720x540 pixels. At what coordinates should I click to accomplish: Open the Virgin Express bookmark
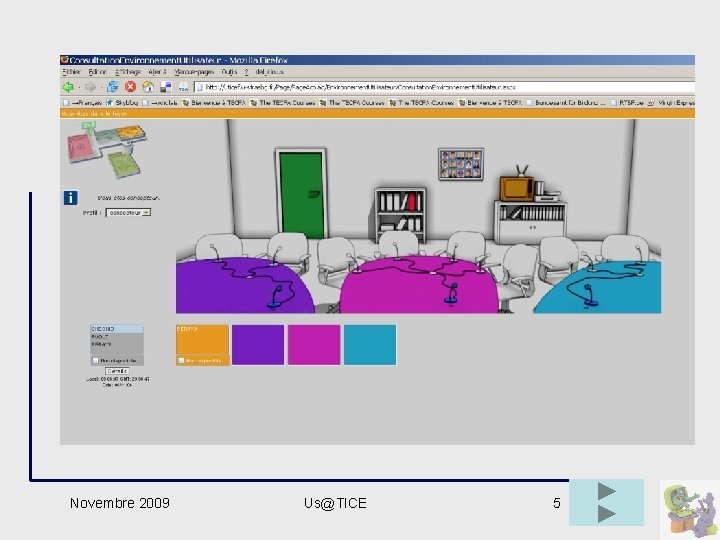coord(671,102)
